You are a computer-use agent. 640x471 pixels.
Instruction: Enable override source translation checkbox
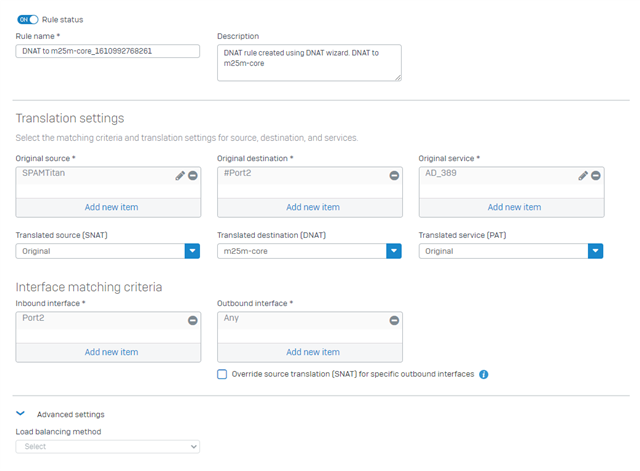click(x=222, y=374)
